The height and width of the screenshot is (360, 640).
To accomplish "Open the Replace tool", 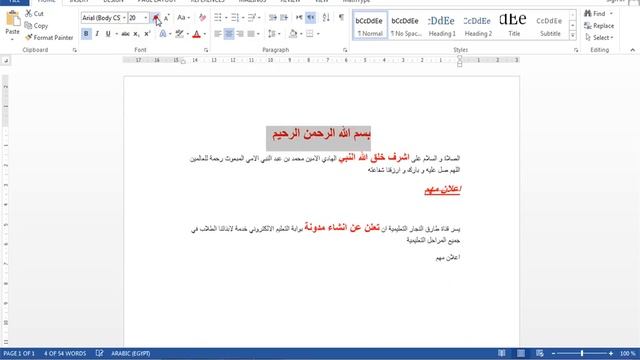I will click(x=599, y=26).
